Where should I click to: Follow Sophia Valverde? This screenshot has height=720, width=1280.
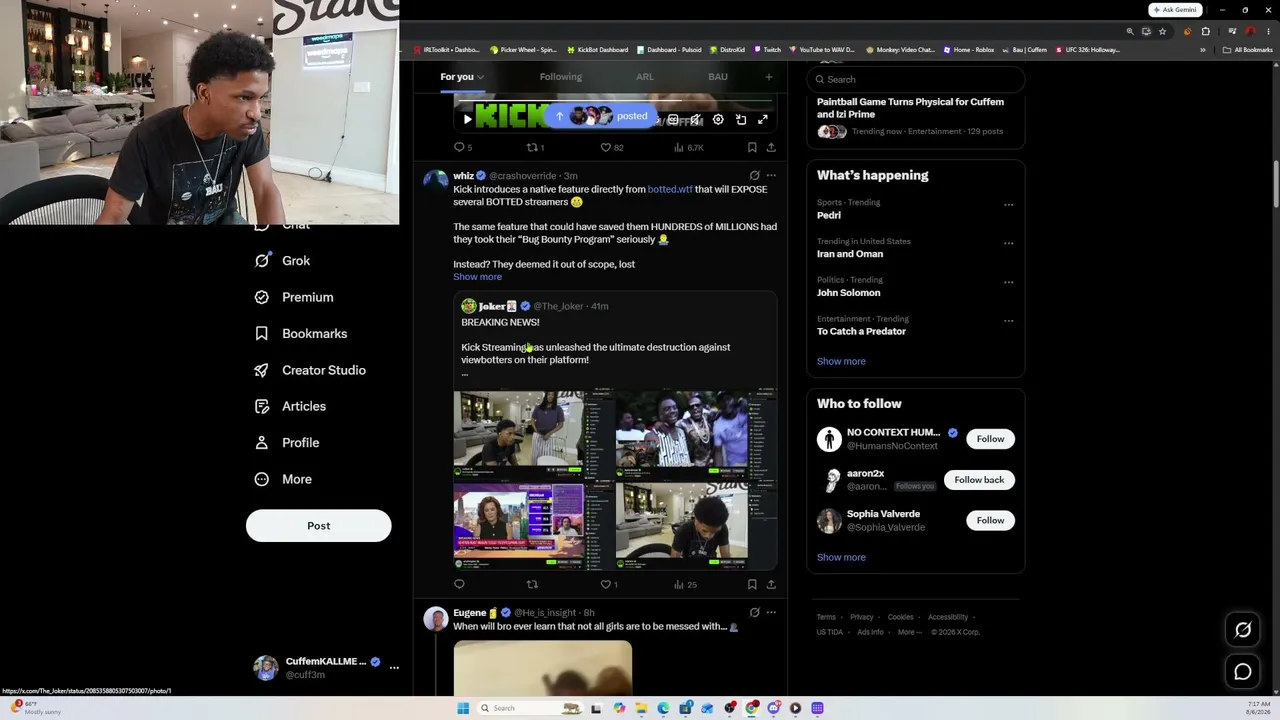990,520
